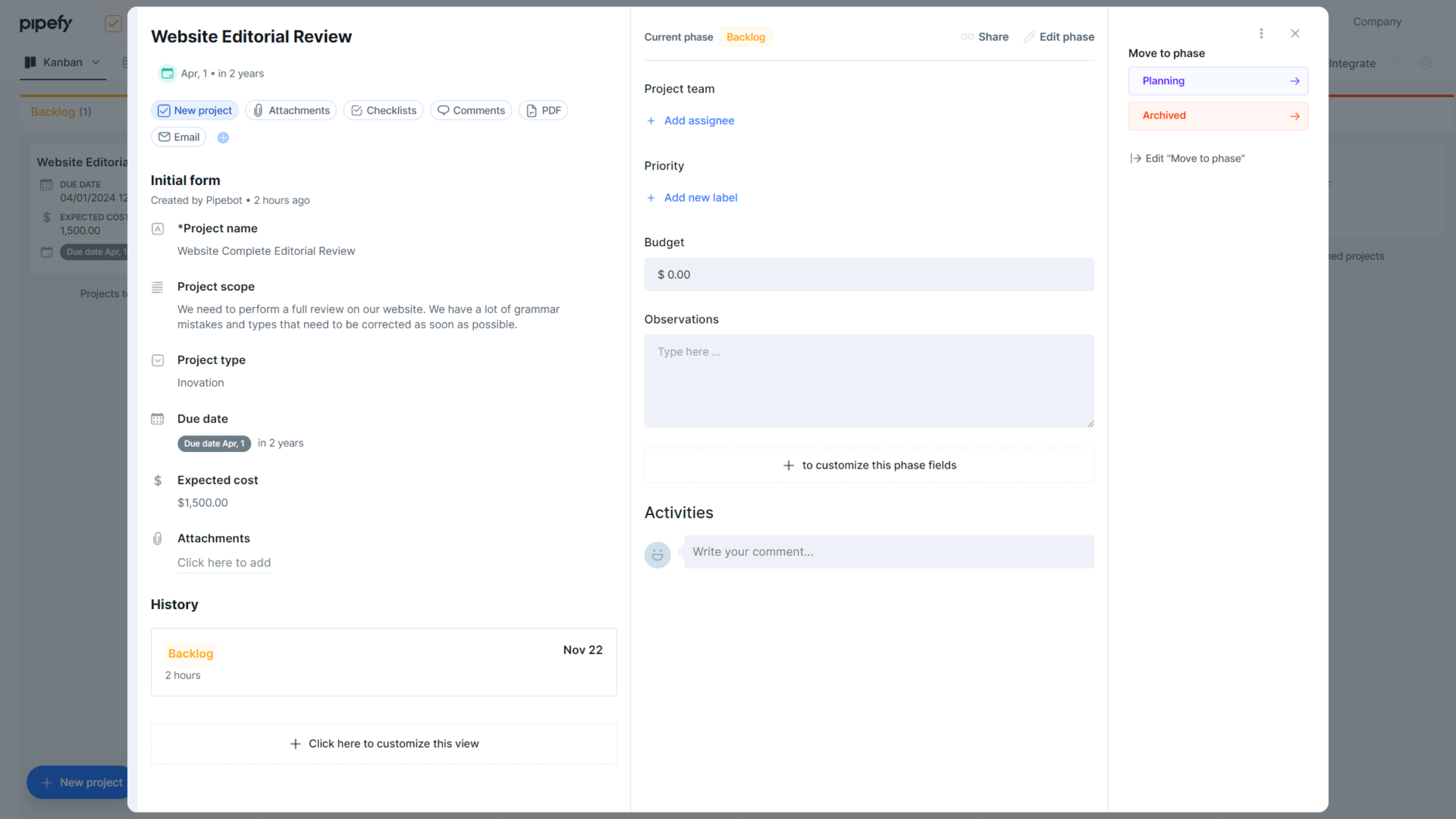Click the smiley emoji icon in Activities
Viewport: 1456px width, 819px height.
click(657, 554)
